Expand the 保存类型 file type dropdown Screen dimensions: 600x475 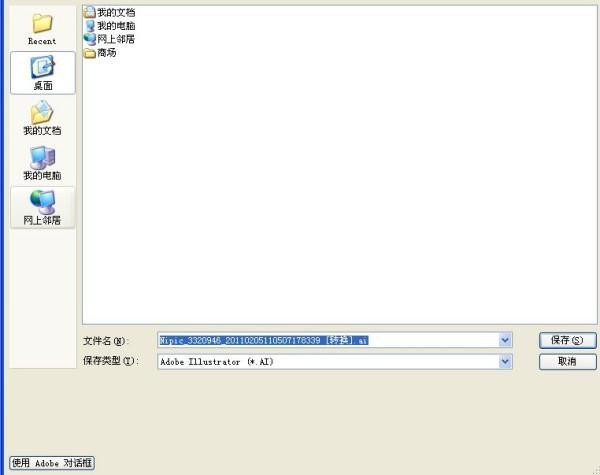point(505,361)
